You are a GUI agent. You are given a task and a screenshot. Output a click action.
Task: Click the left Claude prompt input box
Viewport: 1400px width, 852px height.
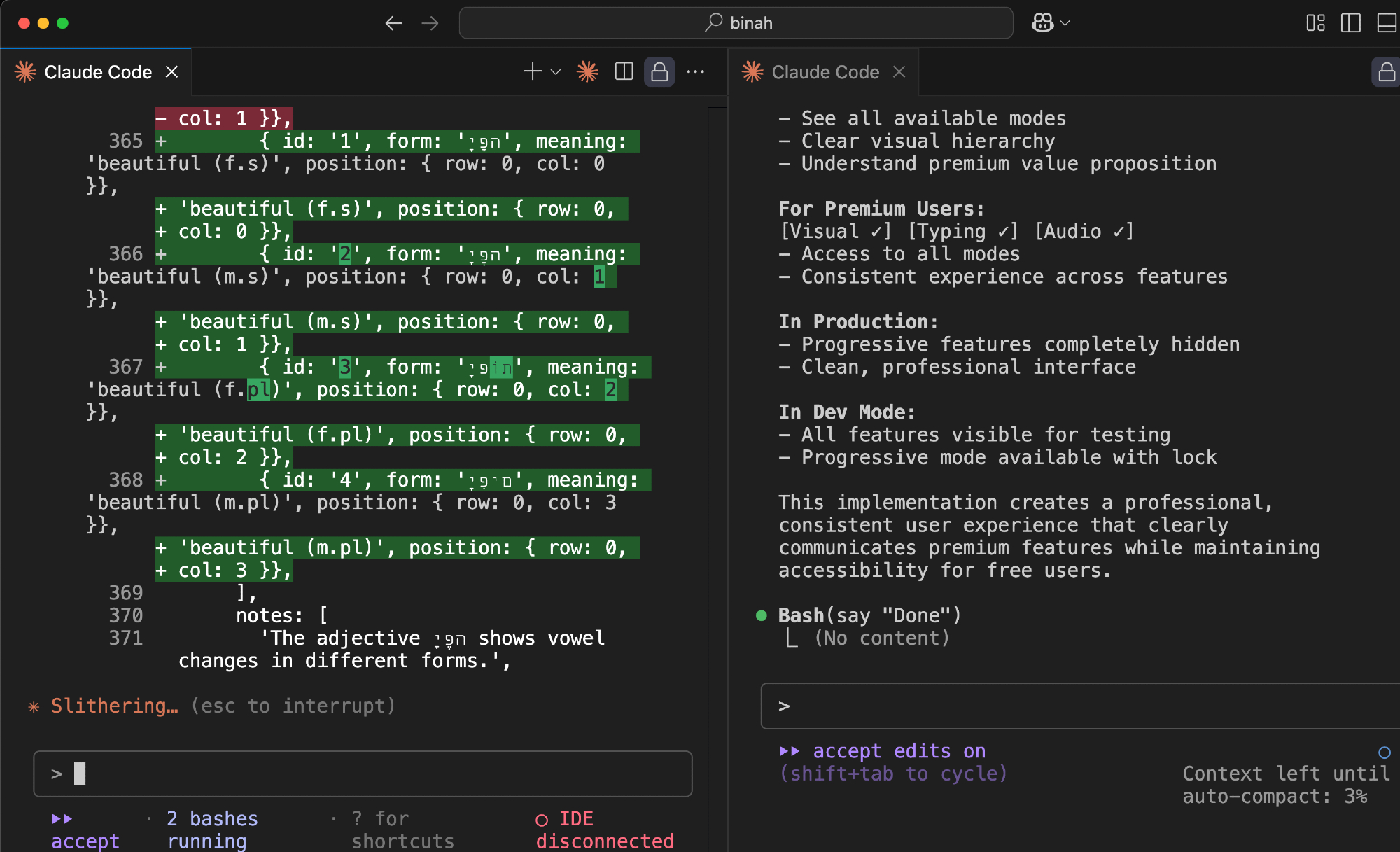363,774
